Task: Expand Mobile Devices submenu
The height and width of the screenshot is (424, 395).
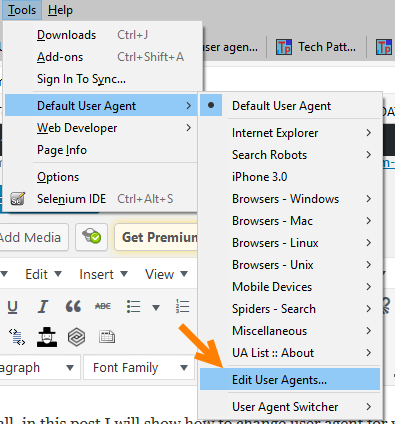Action: point(290,287)
